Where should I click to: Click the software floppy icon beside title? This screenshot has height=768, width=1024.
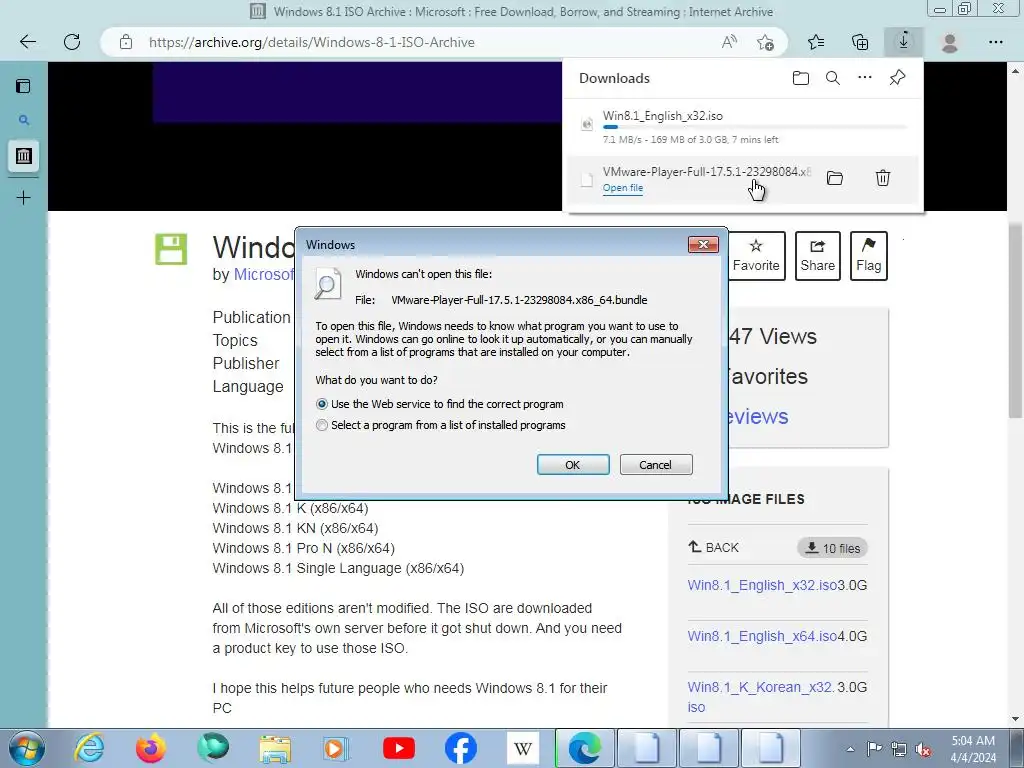coord(171,249)
